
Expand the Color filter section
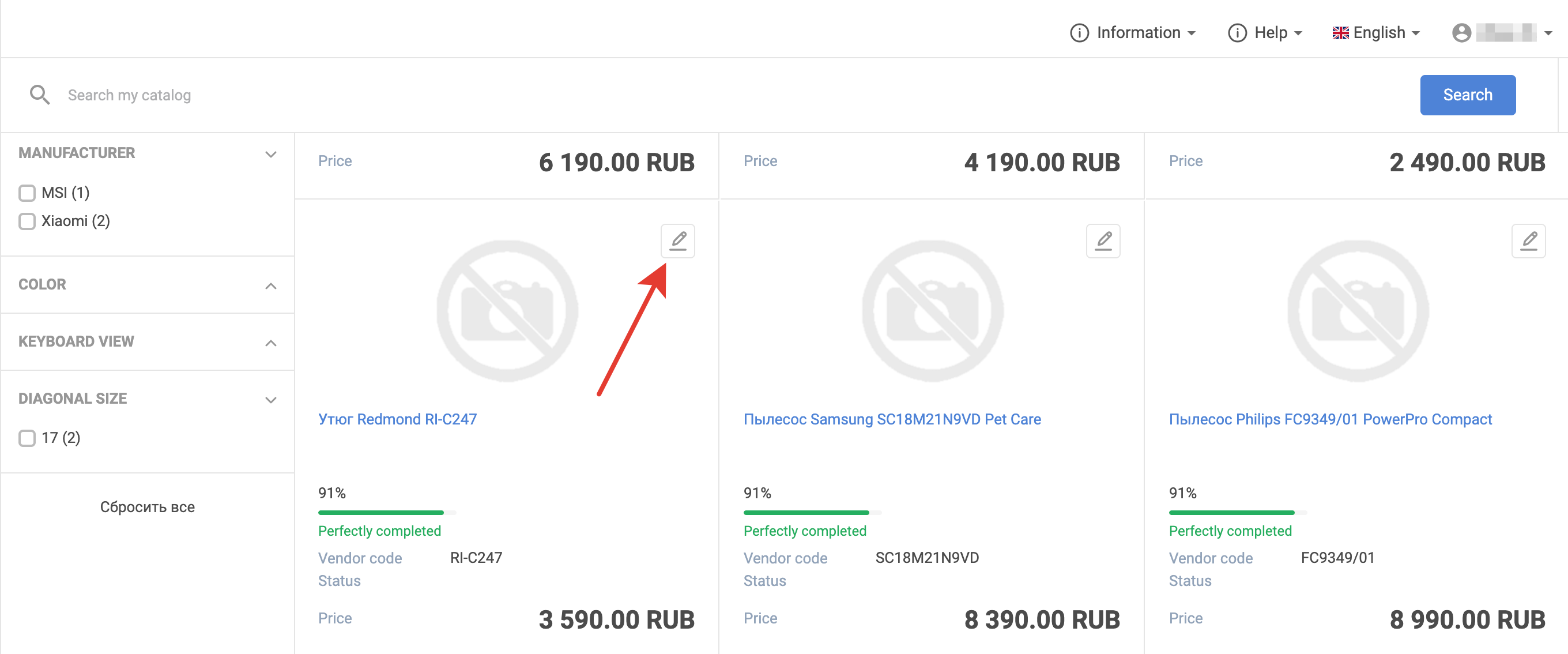271,285
